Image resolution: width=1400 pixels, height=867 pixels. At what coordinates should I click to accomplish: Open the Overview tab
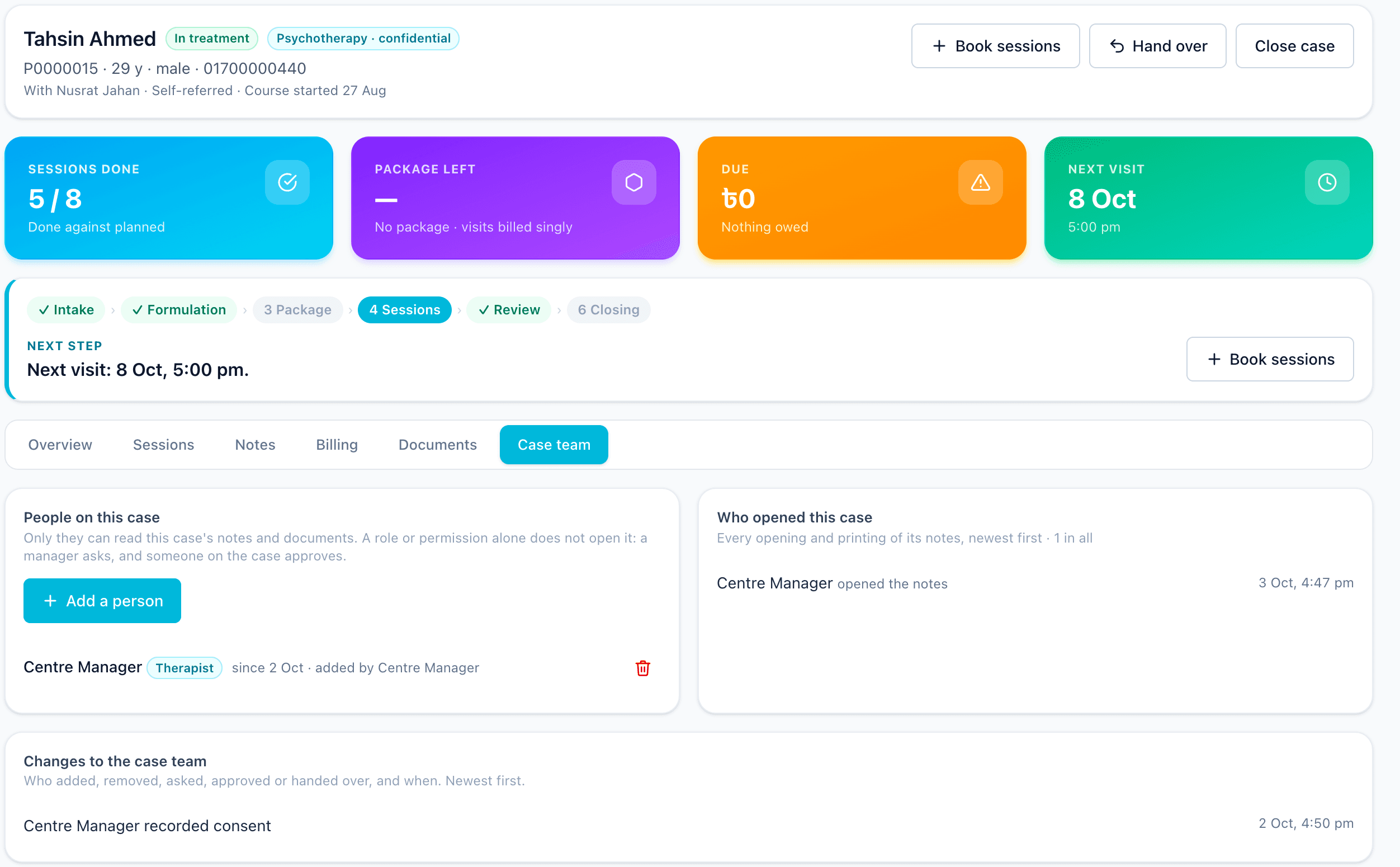[x=60, y=445]
